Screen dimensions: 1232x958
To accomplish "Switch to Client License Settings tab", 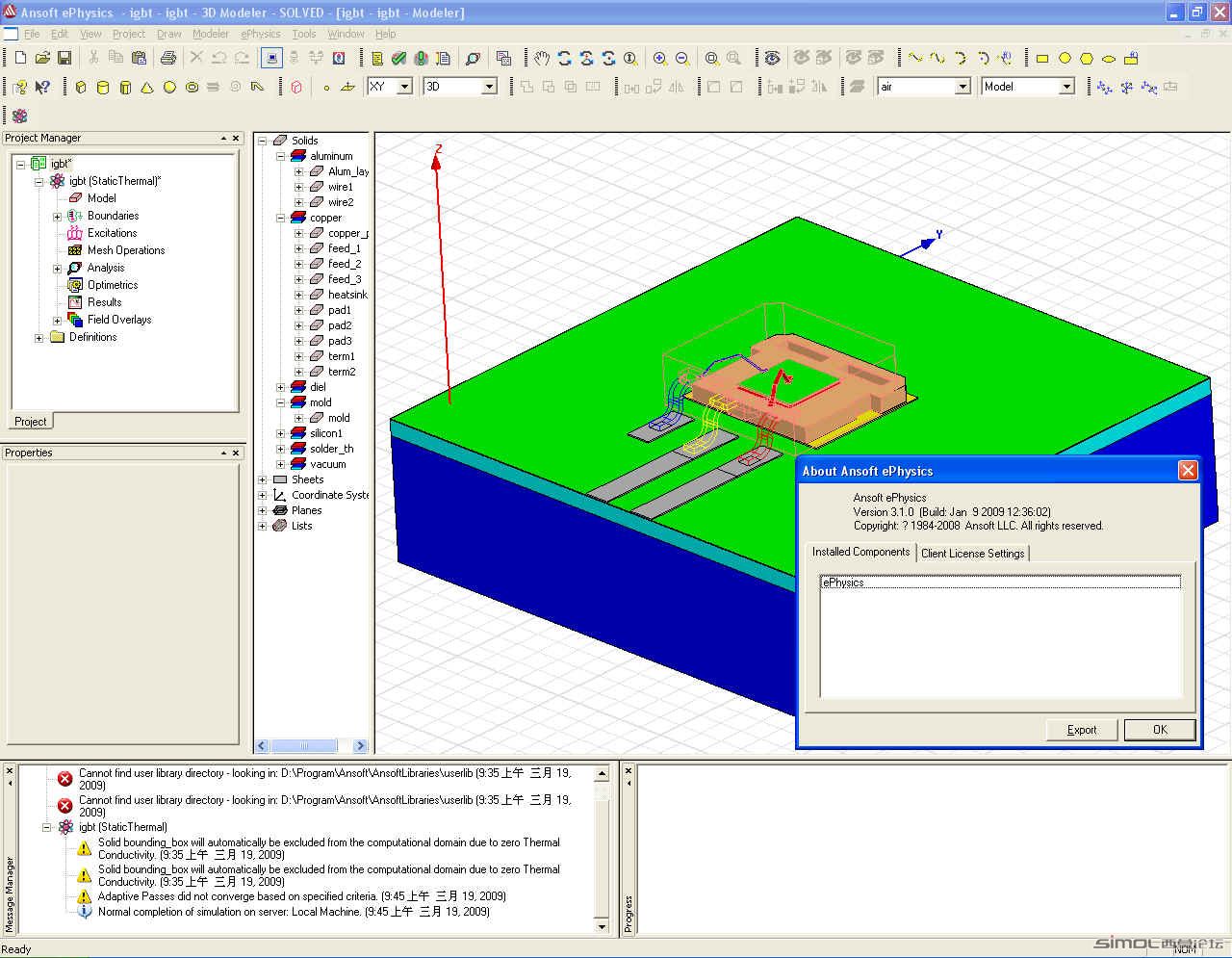I will pos(972,554).
